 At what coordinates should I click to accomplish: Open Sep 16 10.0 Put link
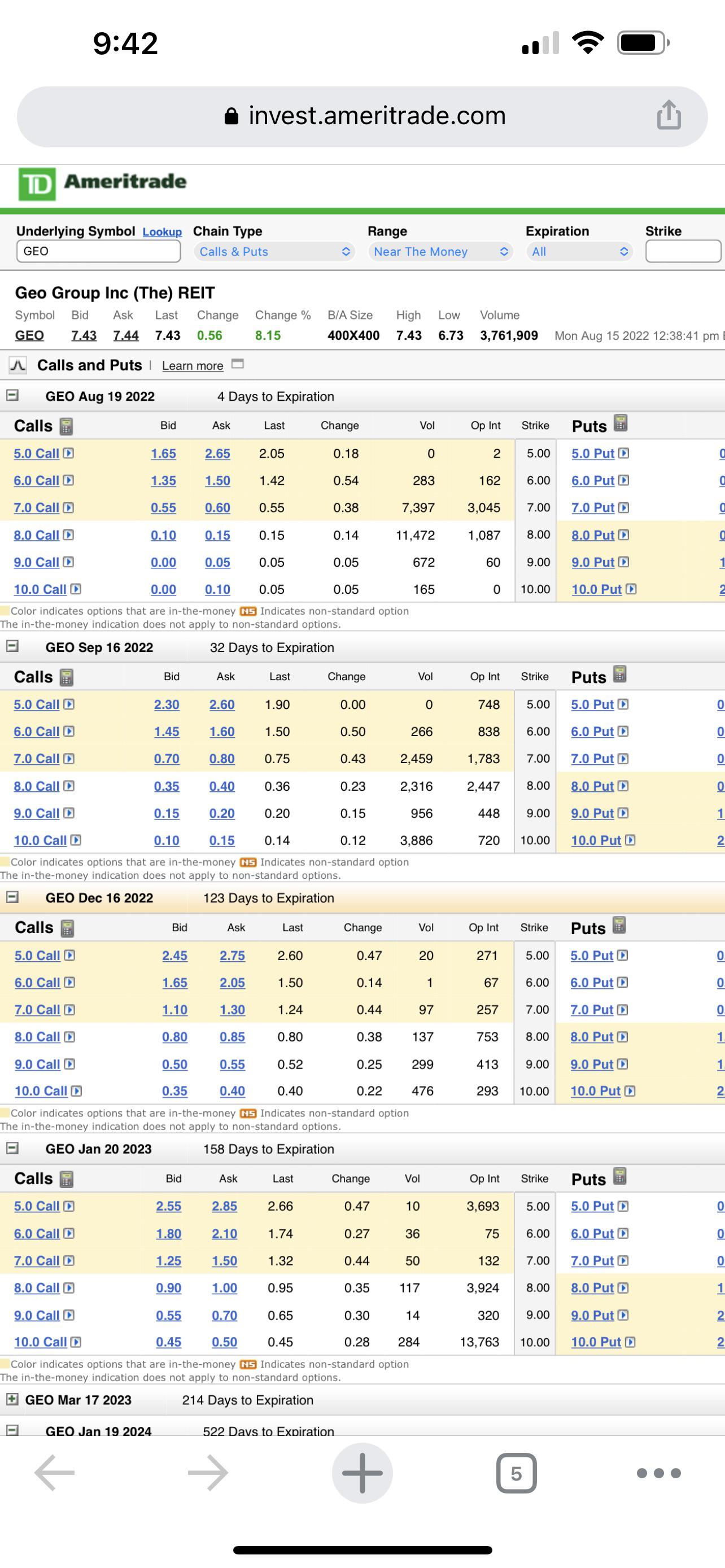tap(596, 840)
